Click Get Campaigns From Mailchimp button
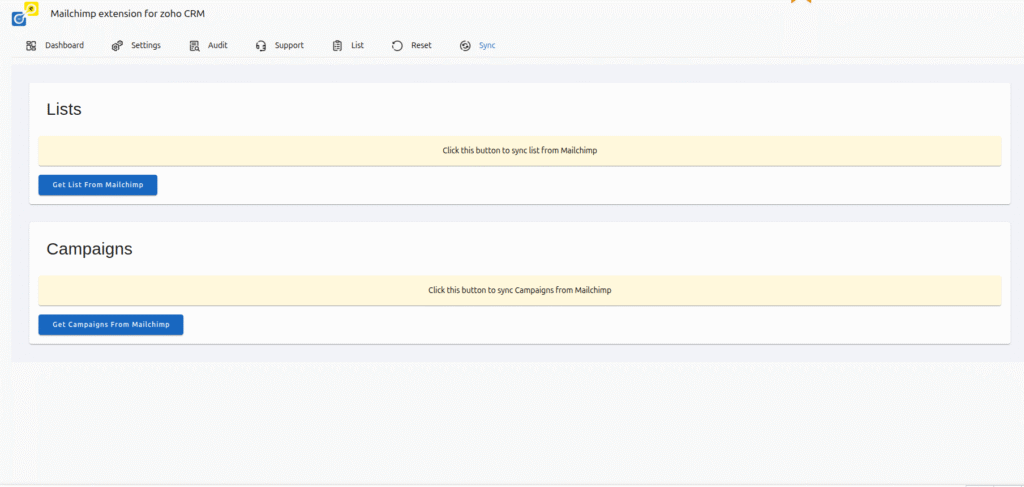The height and width of the screenshot is (487, 1024). tap(111, 324)
